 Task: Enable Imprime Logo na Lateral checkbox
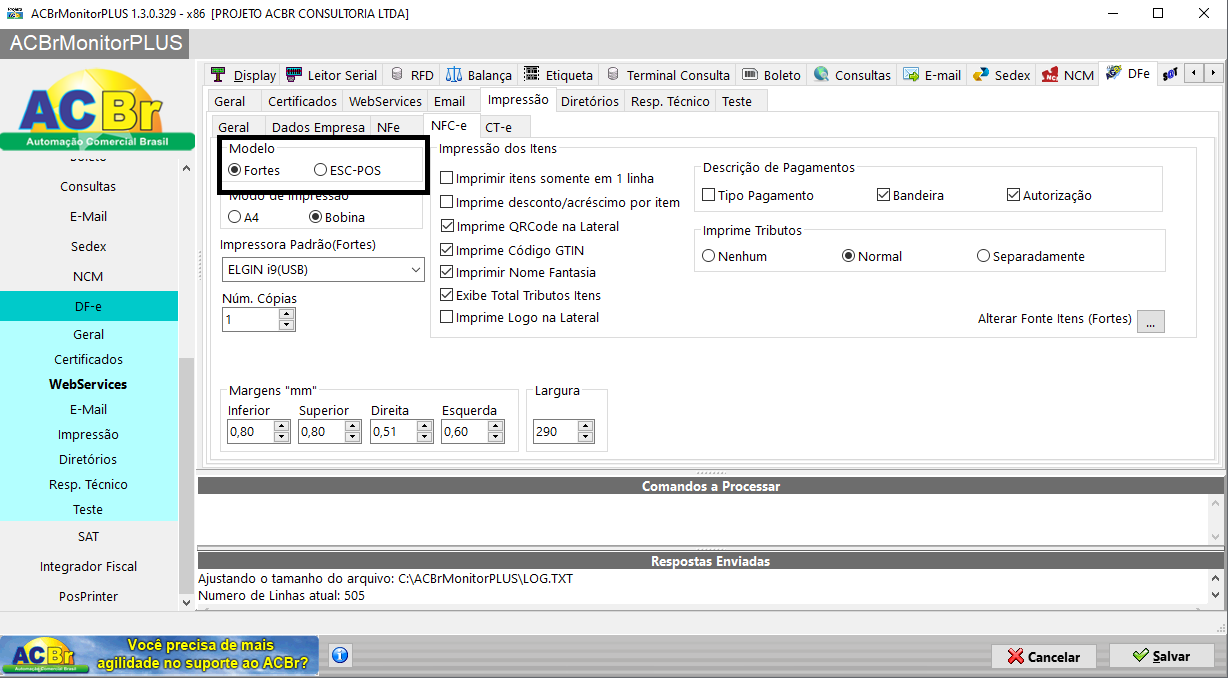coord(447,318)
